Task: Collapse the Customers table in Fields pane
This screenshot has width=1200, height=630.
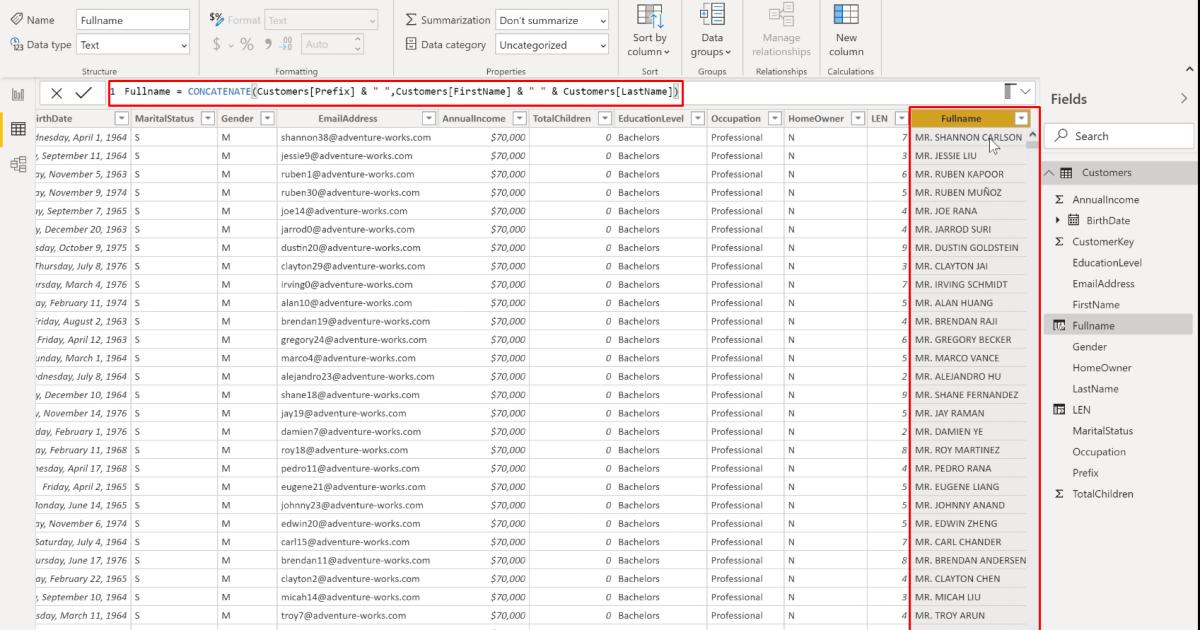Action: pyautogui.click(x=1050, y=172)
